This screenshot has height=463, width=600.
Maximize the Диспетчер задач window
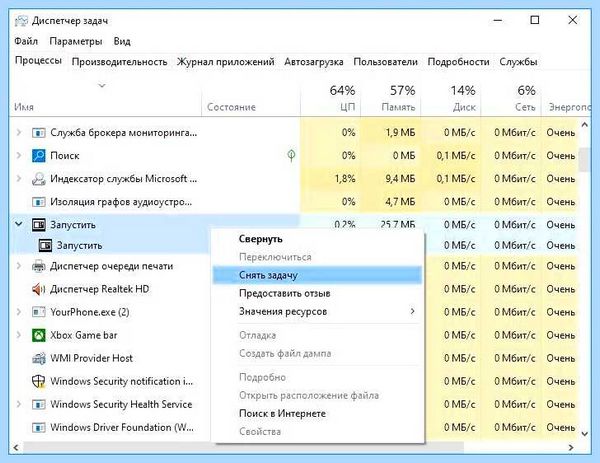point(535,20)
